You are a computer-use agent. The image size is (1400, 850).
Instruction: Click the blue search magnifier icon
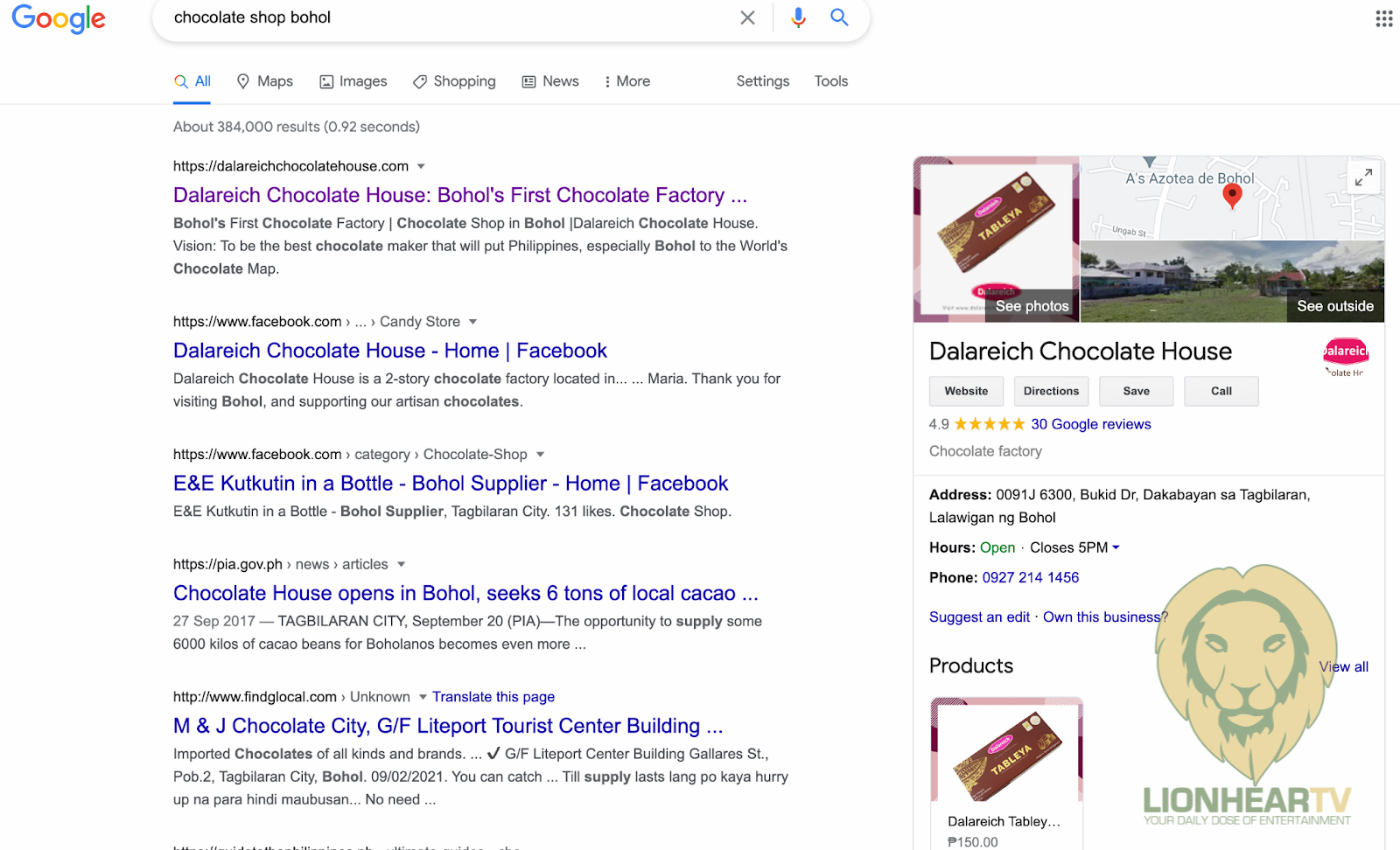[839, 17]
